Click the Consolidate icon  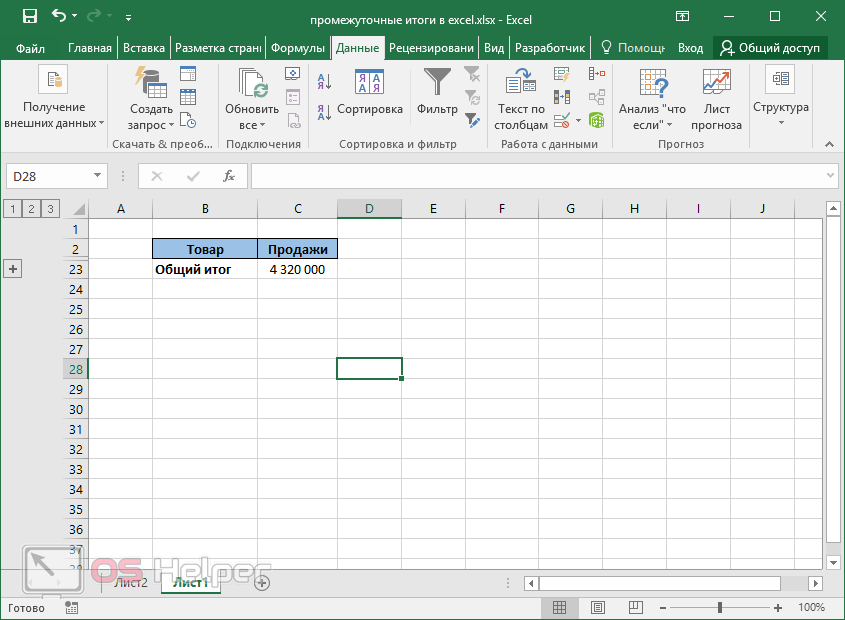coord(597,74)
